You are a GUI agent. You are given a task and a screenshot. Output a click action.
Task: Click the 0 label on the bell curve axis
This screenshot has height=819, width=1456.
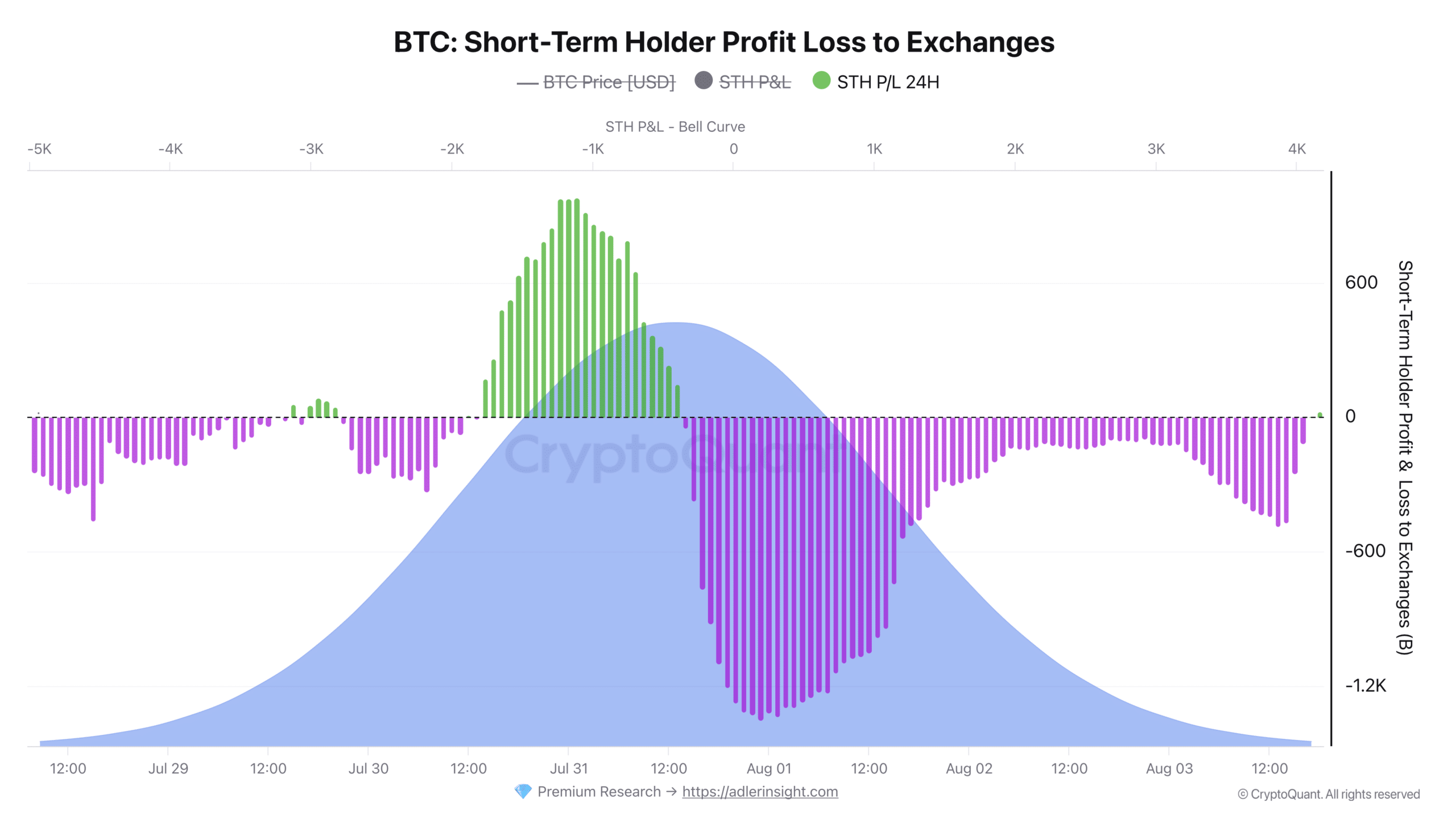click(733, 149)
